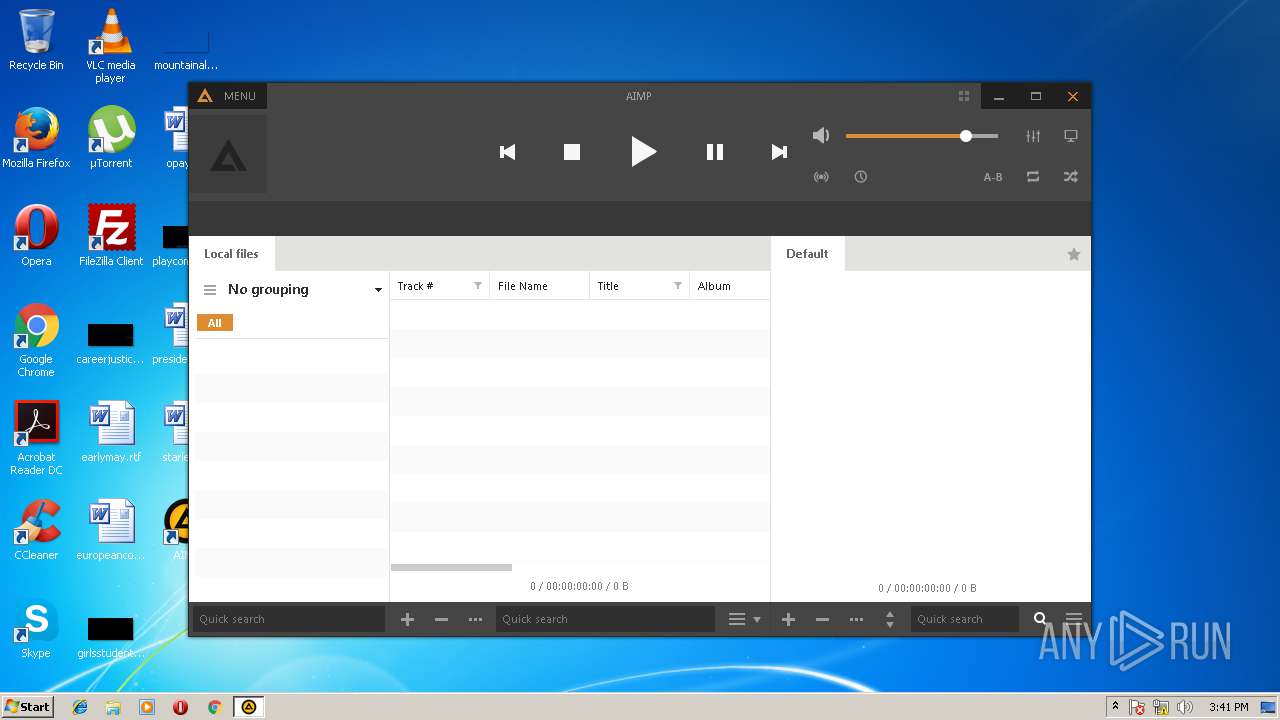
Task: Skip to next track
Action: click(779, 152)
